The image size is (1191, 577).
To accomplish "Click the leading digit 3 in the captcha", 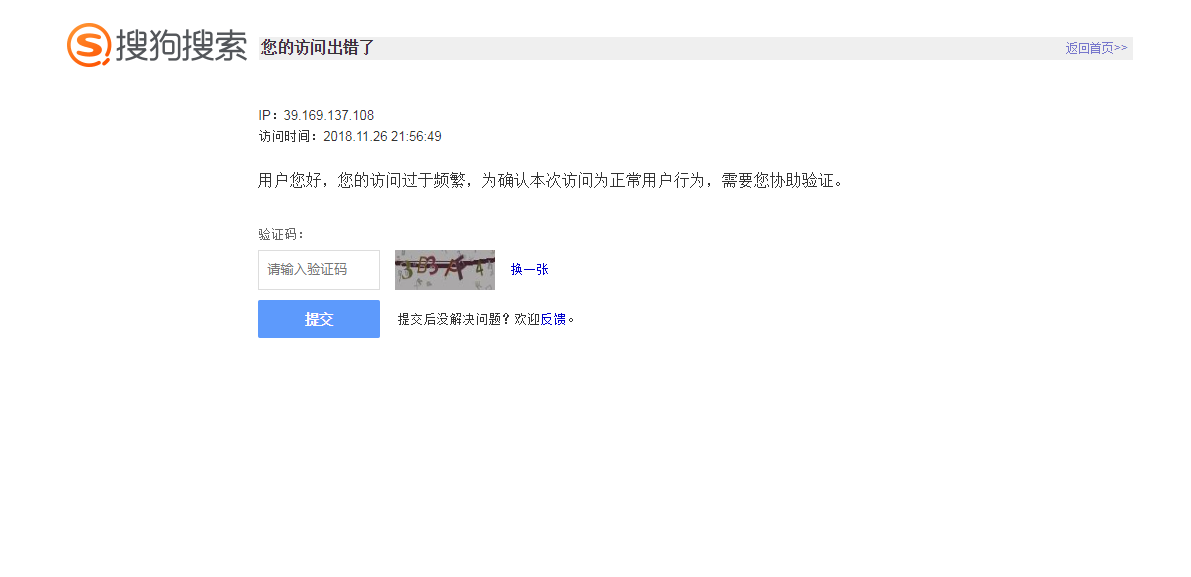I will pyautogui.click(x=408, y=267).
